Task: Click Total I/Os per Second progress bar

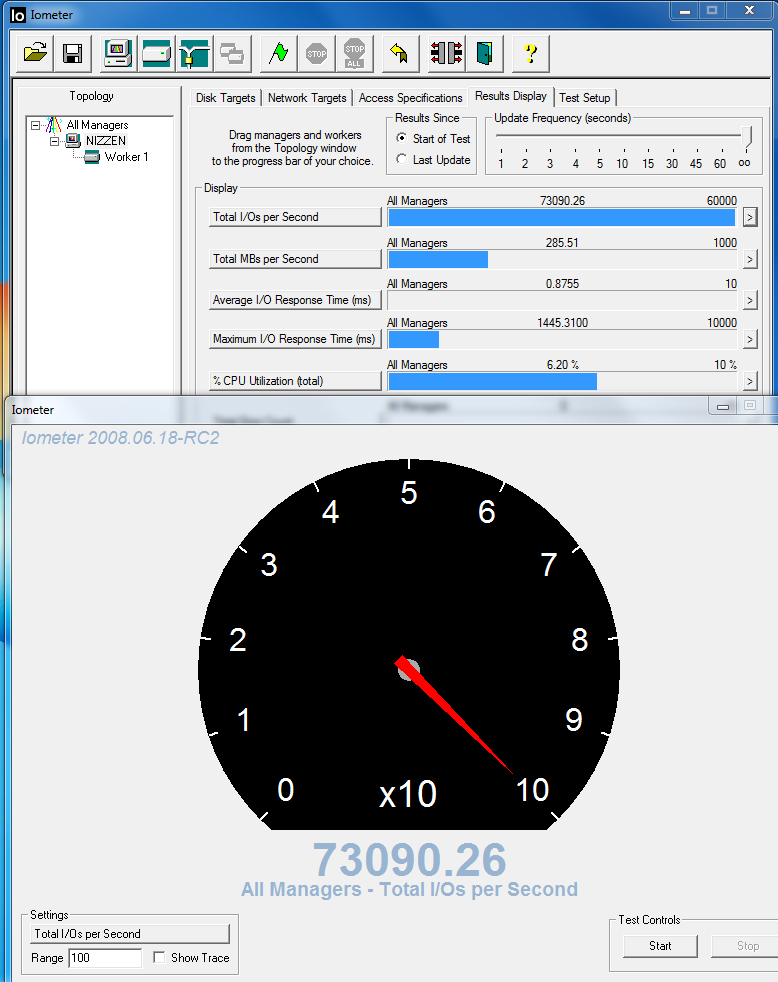Action: point(563,217)
